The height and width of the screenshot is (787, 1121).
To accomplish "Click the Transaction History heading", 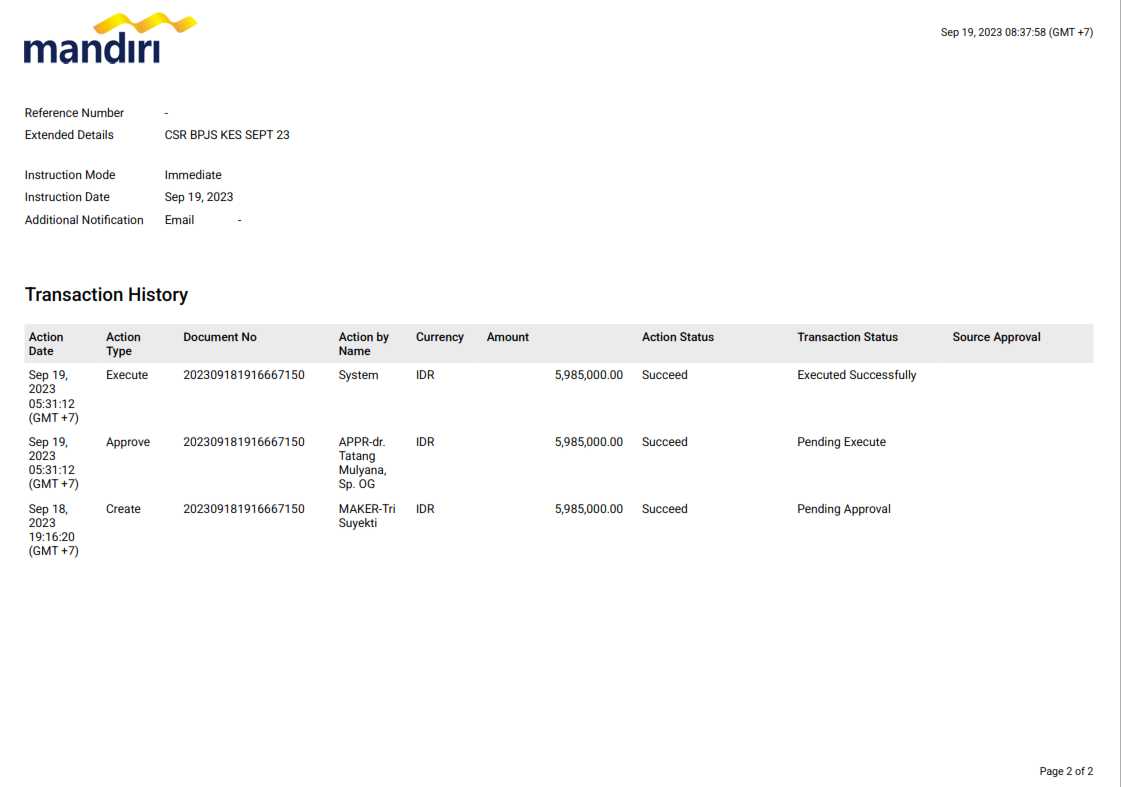I will (106, 295).
